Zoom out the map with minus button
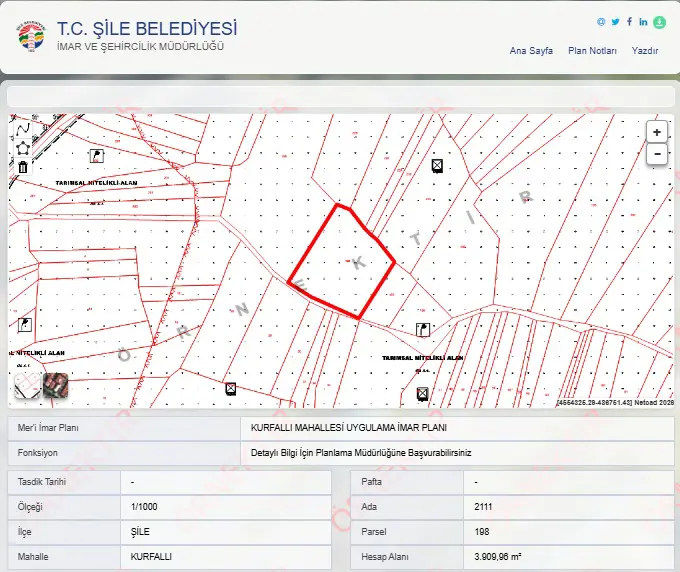 coord(657,154)
